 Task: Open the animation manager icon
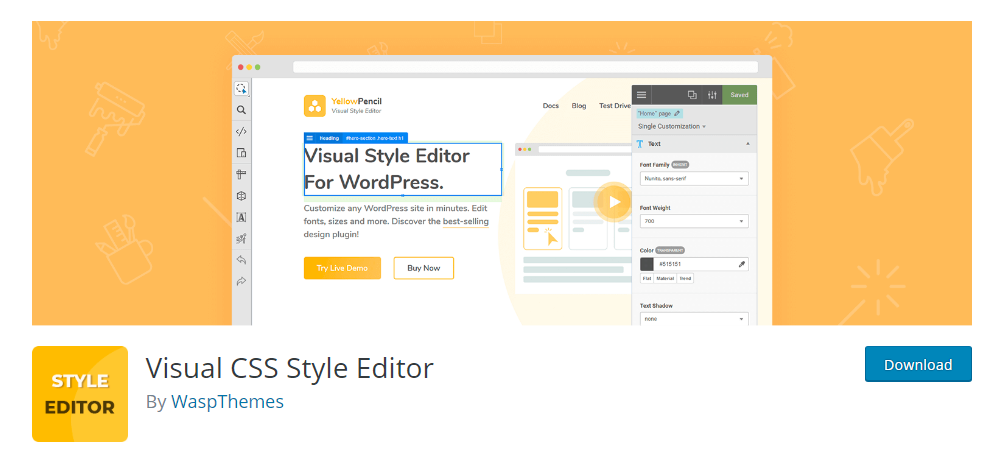point(241,239)
